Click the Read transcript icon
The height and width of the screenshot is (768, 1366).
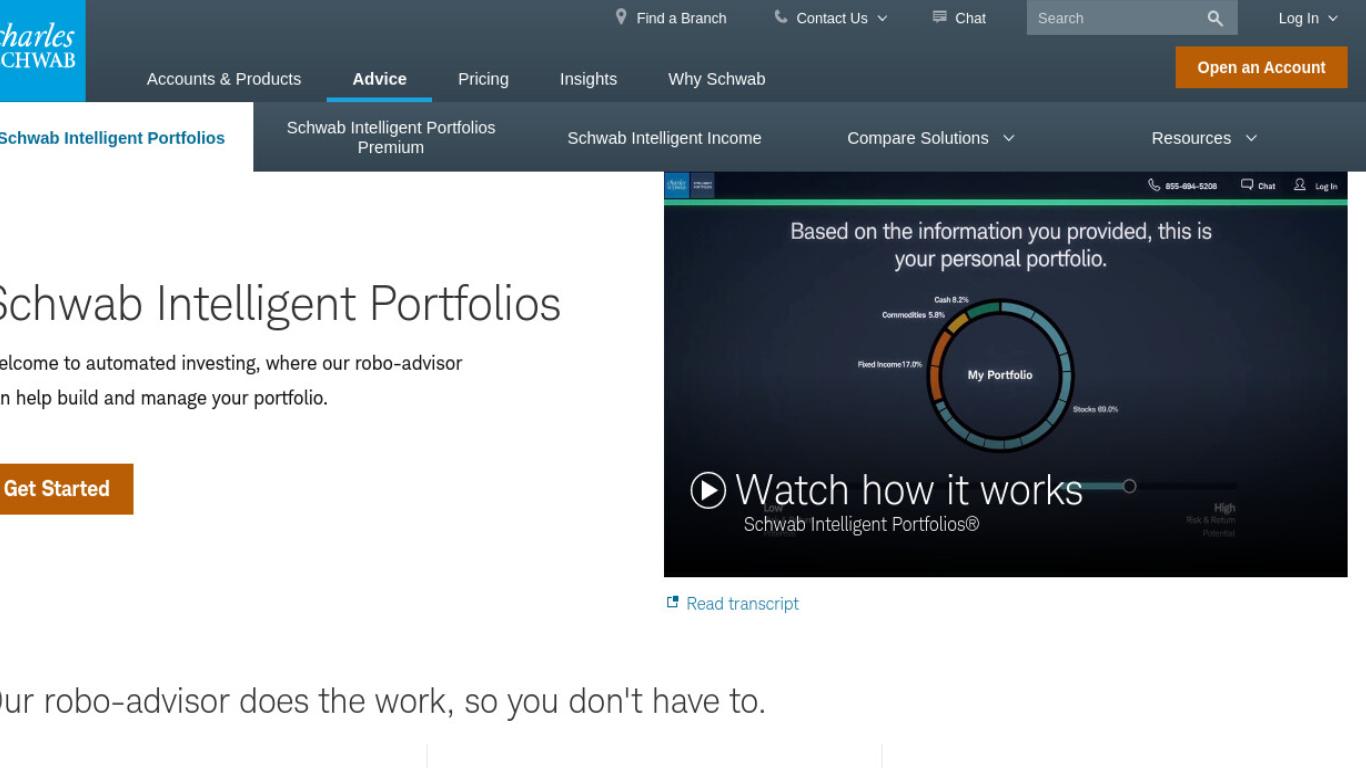coord(673,602)
